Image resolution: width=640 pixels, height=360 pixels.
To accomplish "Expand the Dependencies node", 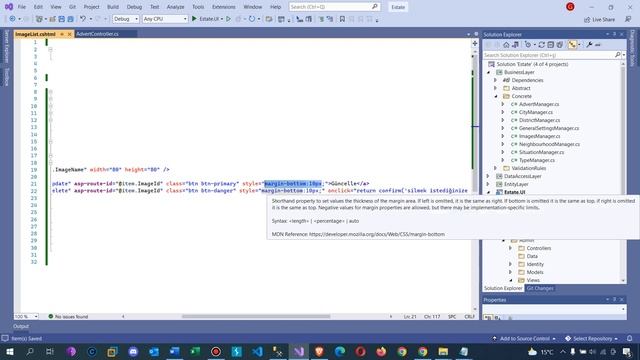I will 496,80.
